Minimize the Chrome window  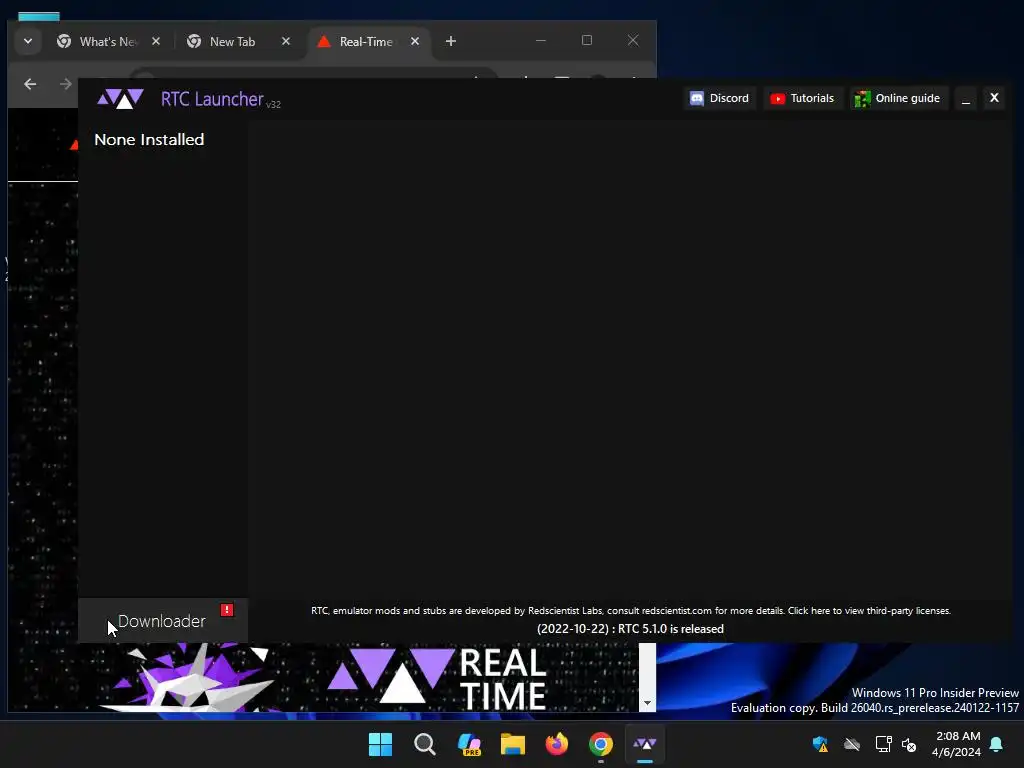coord(541,40)
